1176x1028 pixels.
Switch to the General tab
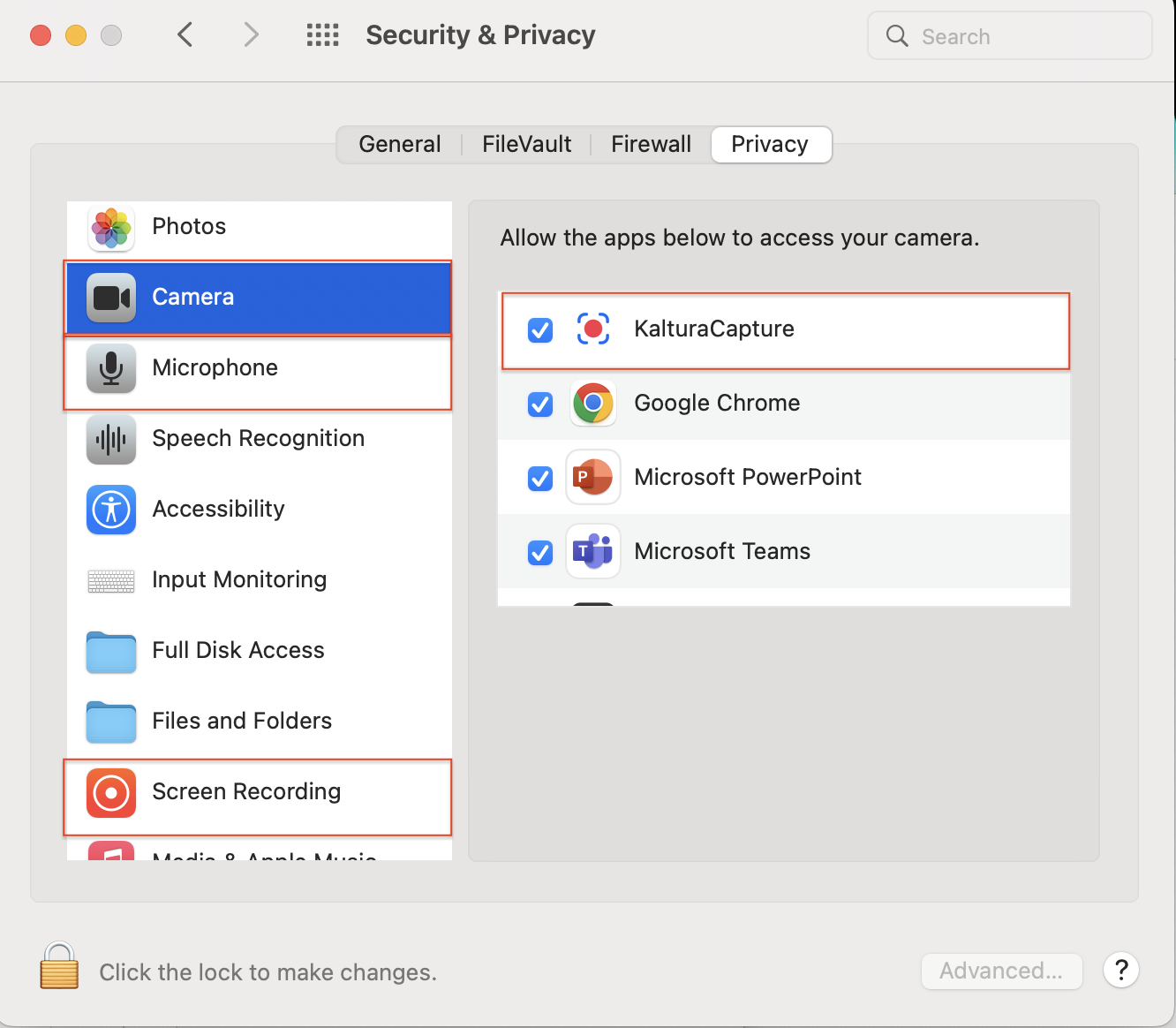tap(400, 145)
